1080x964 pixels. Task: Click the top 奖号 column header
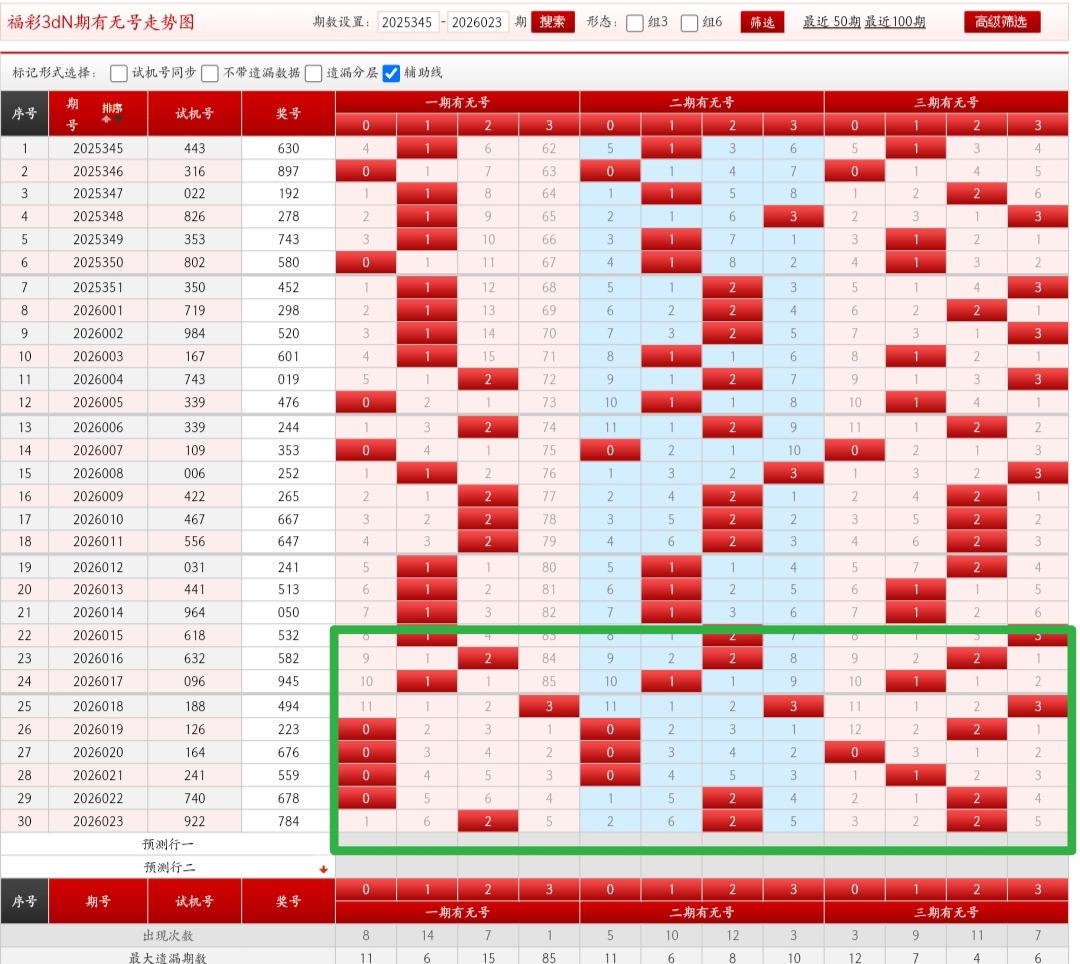click(288, 113)
